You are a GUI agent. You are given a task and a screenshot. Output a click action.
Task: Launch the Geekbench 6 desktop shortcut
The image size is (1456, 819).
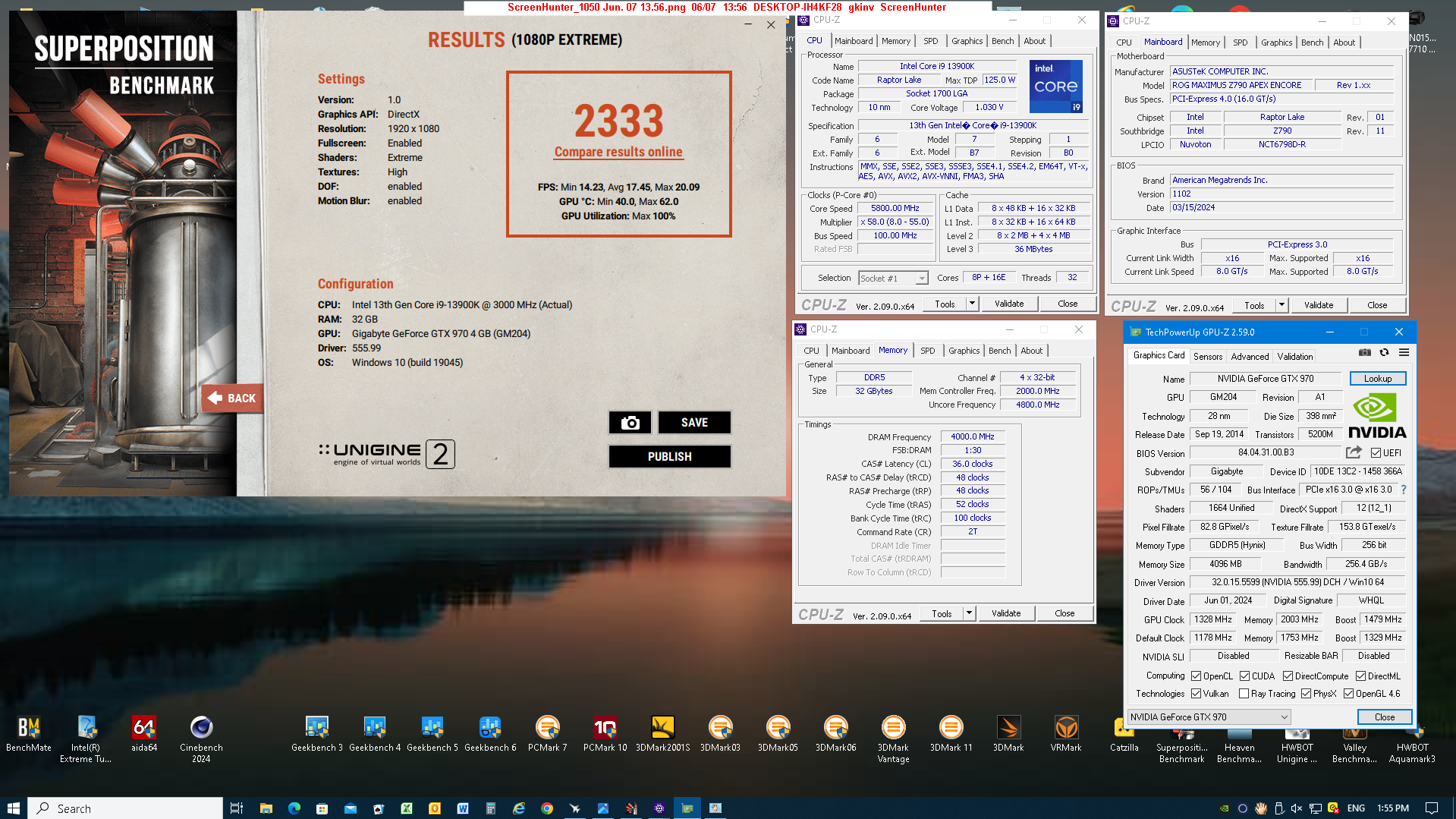(x=490, y=735)
